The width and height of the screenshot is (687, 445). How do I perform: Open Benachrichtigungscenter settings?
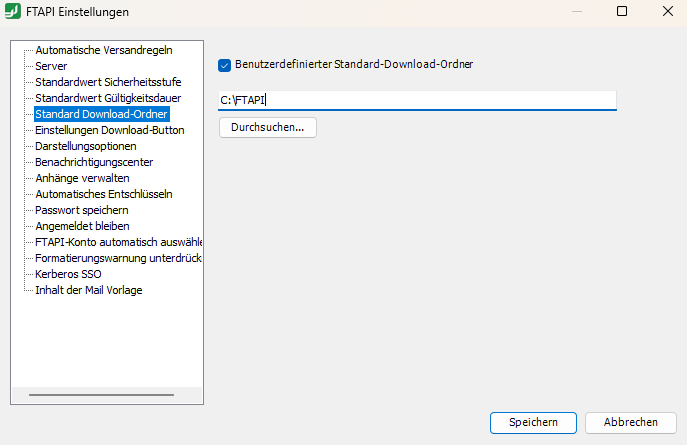(94, 162)
